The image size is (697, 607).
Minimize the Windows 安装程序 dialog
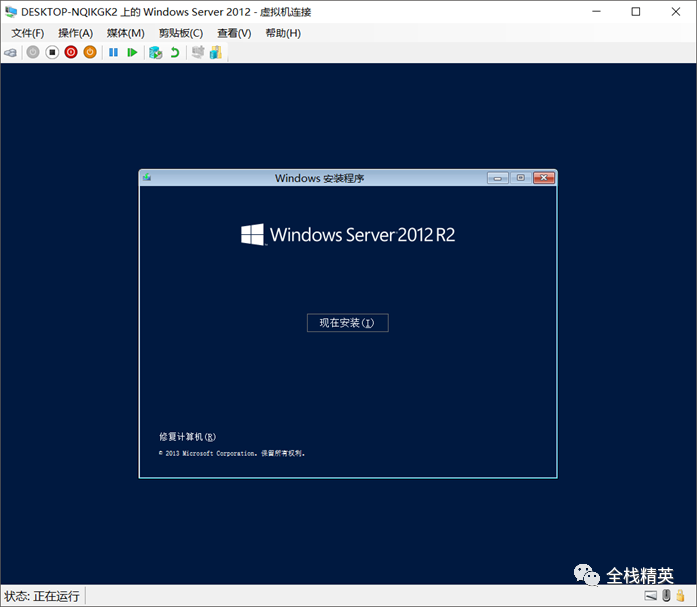click(497, 178)
